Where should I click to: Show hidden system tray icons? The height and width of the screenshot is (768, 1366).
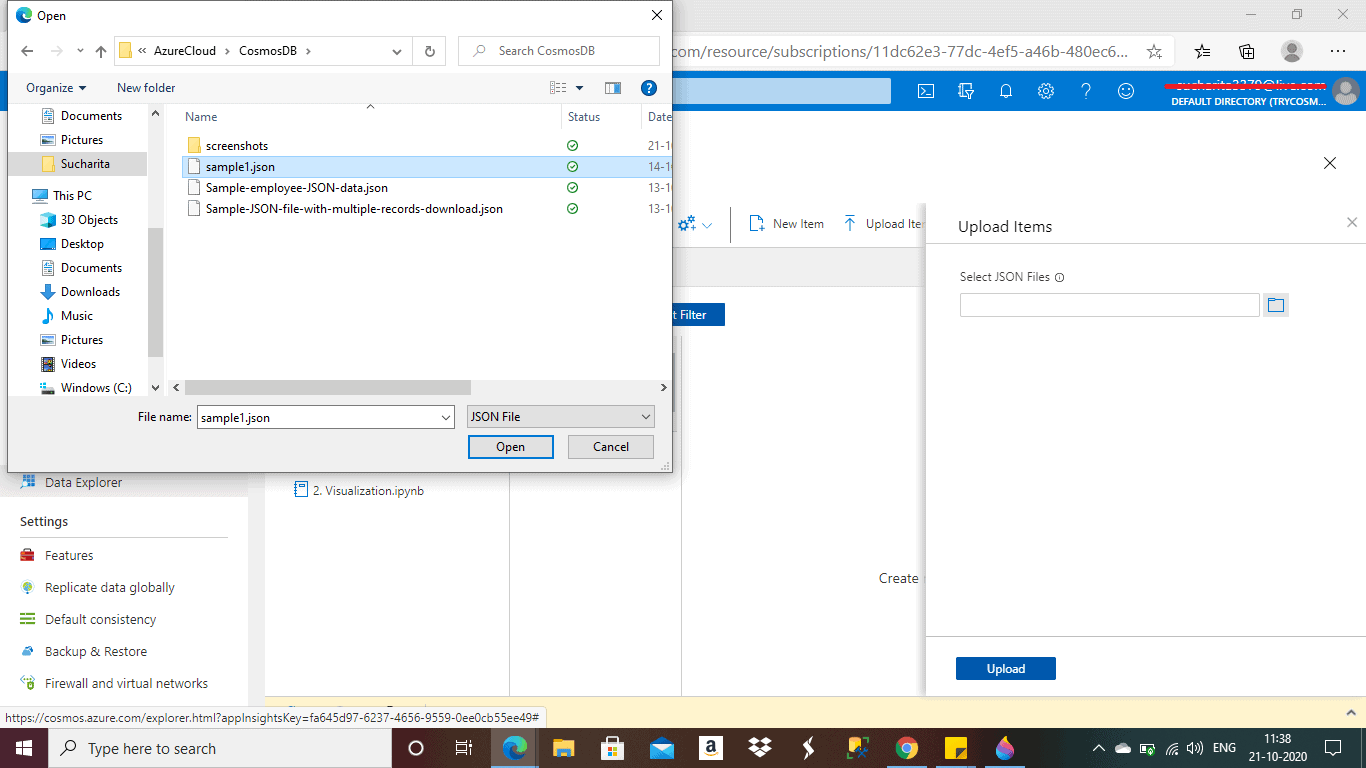click(1098, 748)
